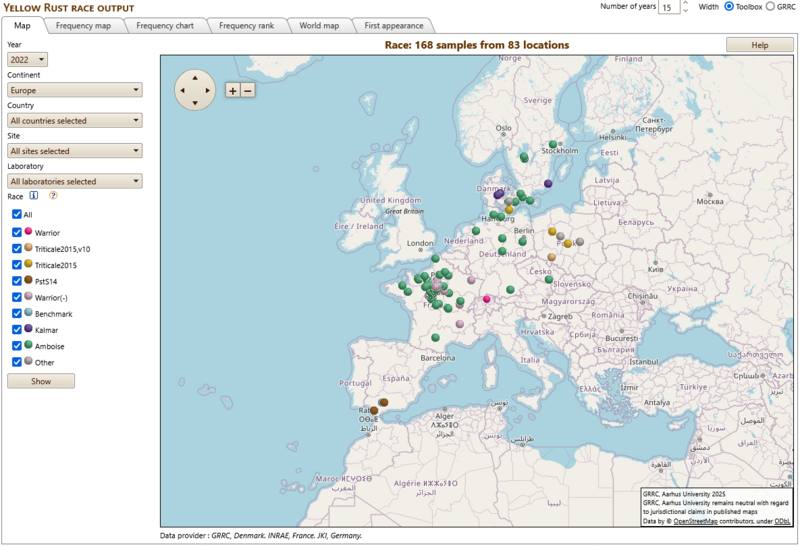Open the Laboratory dropdown
This screenshot has height=547, width=800.
[74, 181]
